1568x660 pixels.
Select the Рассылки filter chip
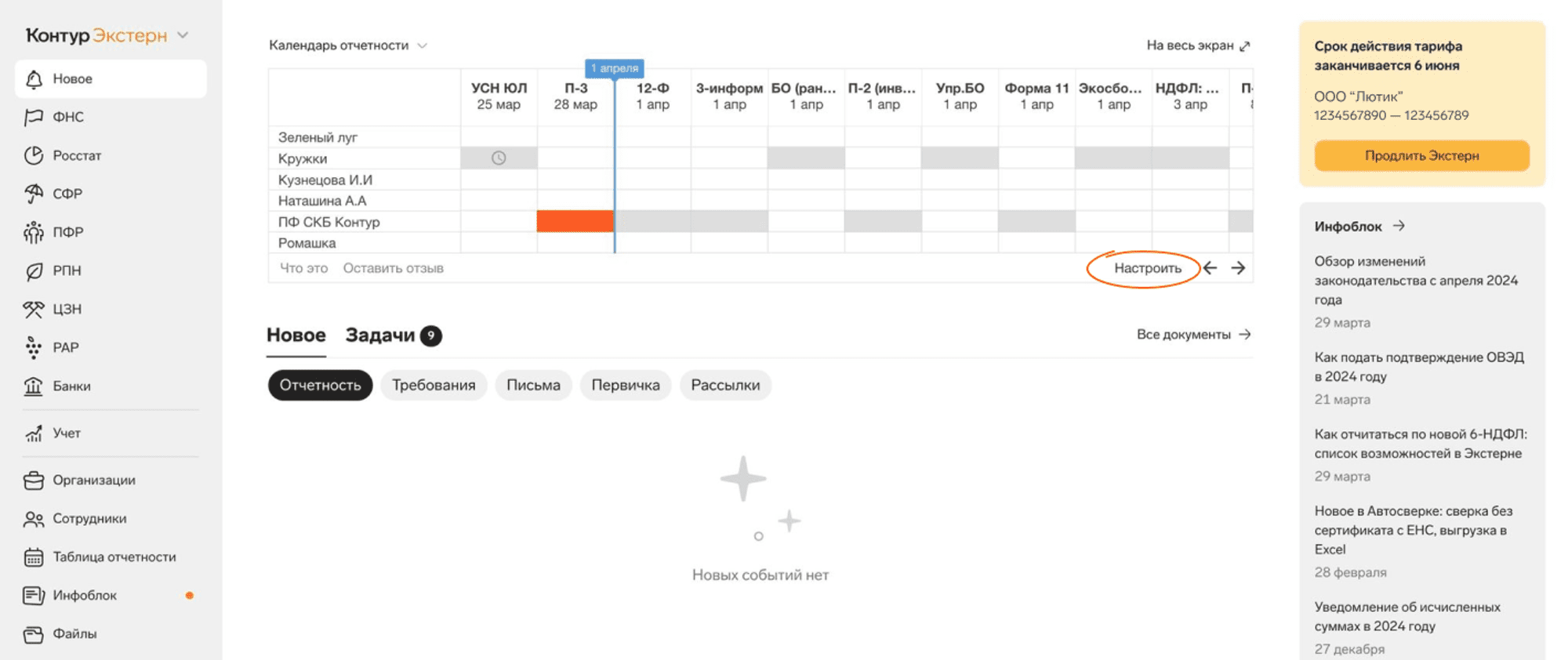point(725,386)
